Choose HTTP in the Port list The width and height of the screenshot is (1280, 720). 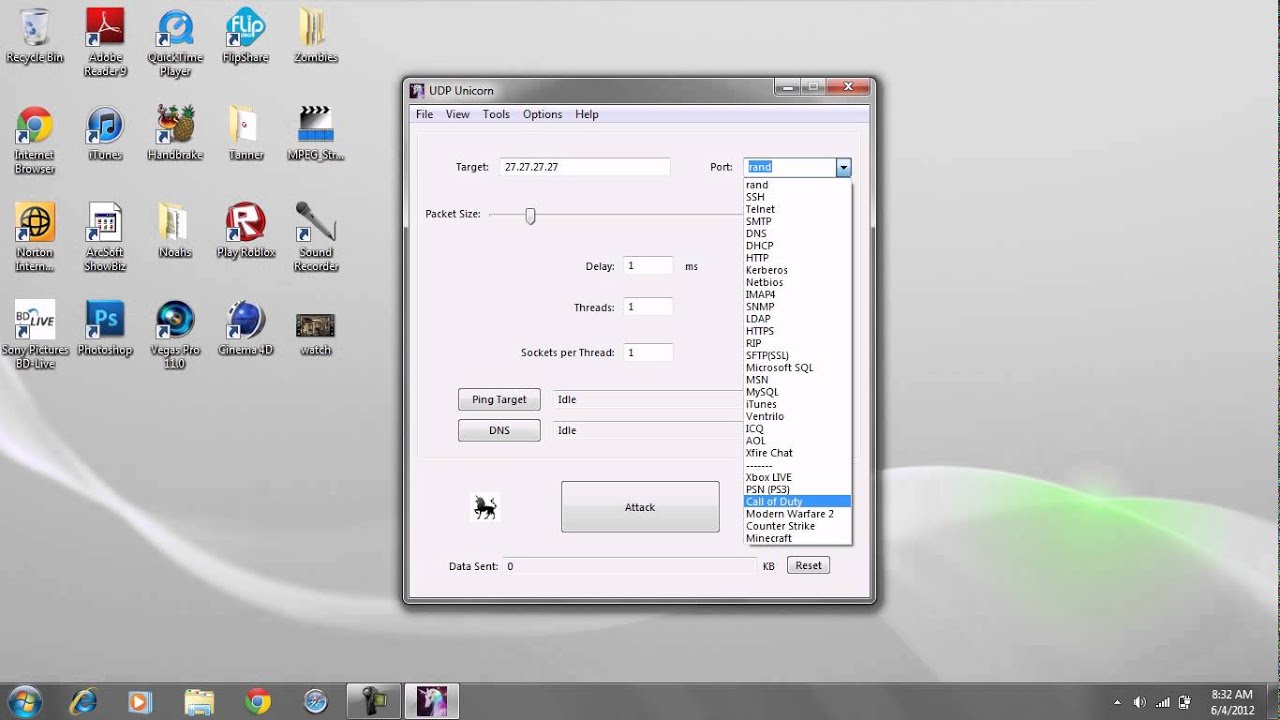(x=797, y=258)
